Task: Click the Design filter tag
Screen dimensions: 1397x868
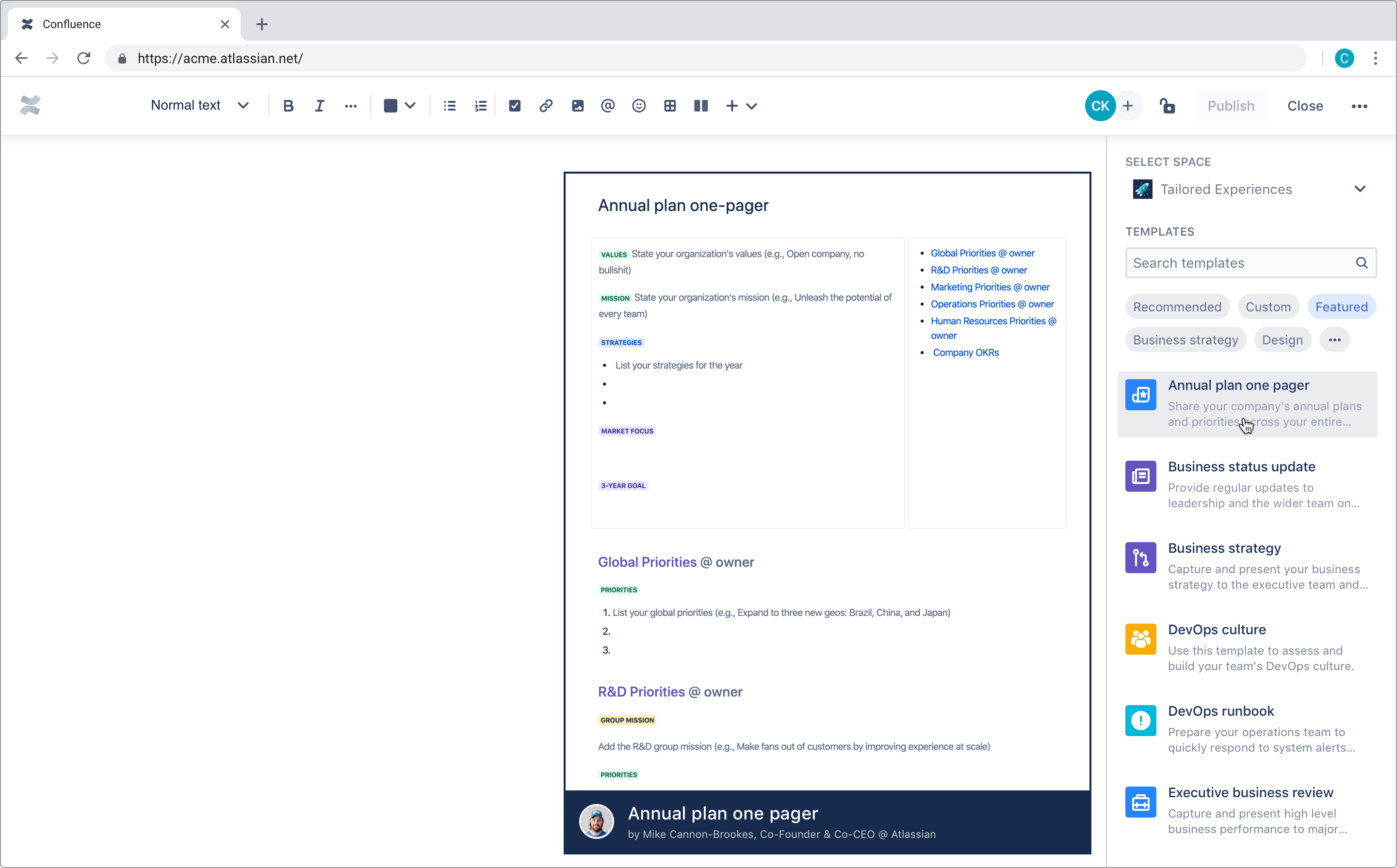Action: click(x=1282, y=340)
